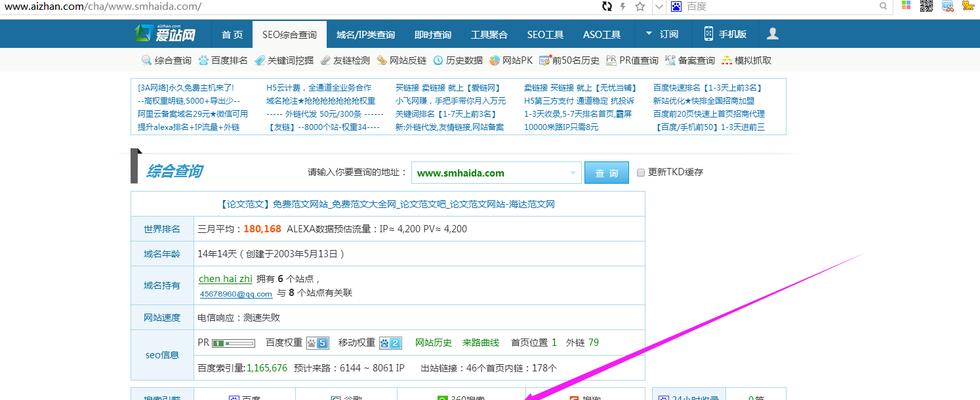Open the 首页 tab
Image resolution: width=980 pixels, height=400 pixels.
[x=232, y=34]
